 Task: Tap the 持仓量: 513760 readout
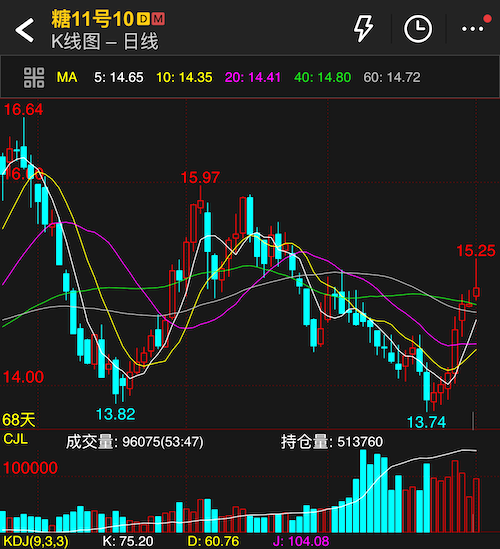pos(332,442)
